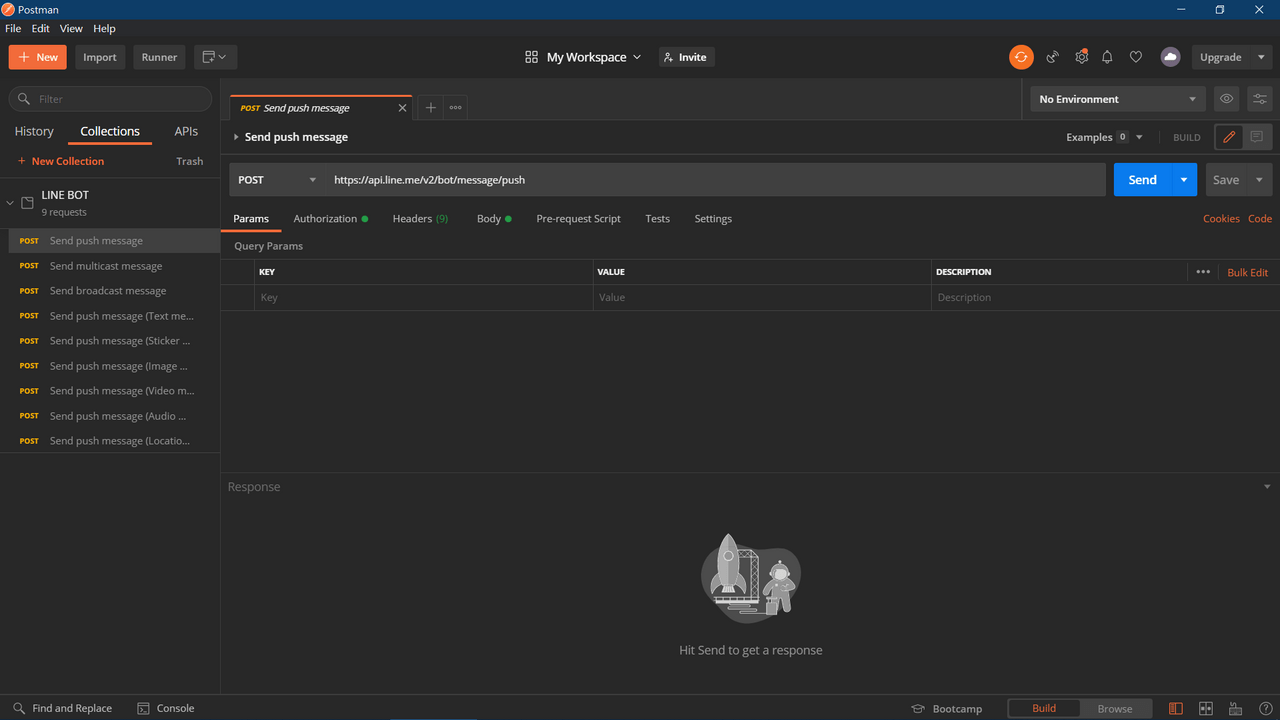Open the comments icon beside BUILD
The image size is (1280, 720).
point(1257,137)
